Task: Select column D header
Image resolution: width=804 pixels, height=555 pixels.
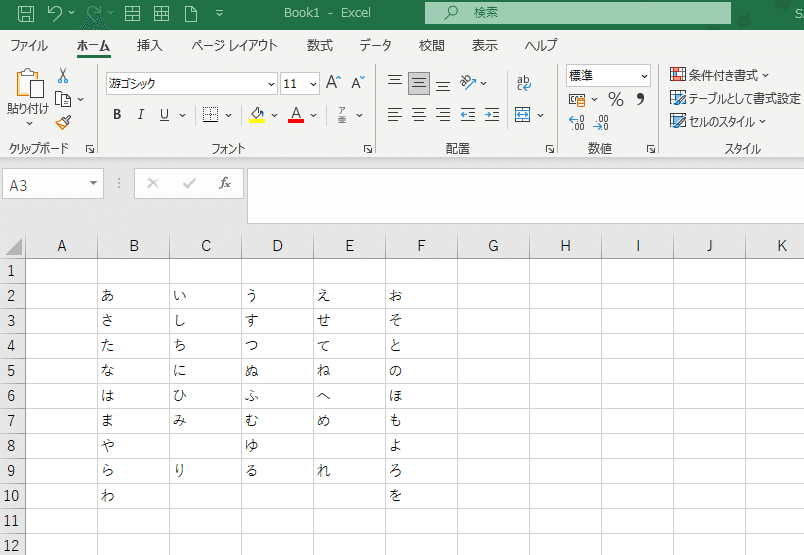Action: [x=277, y=246]
